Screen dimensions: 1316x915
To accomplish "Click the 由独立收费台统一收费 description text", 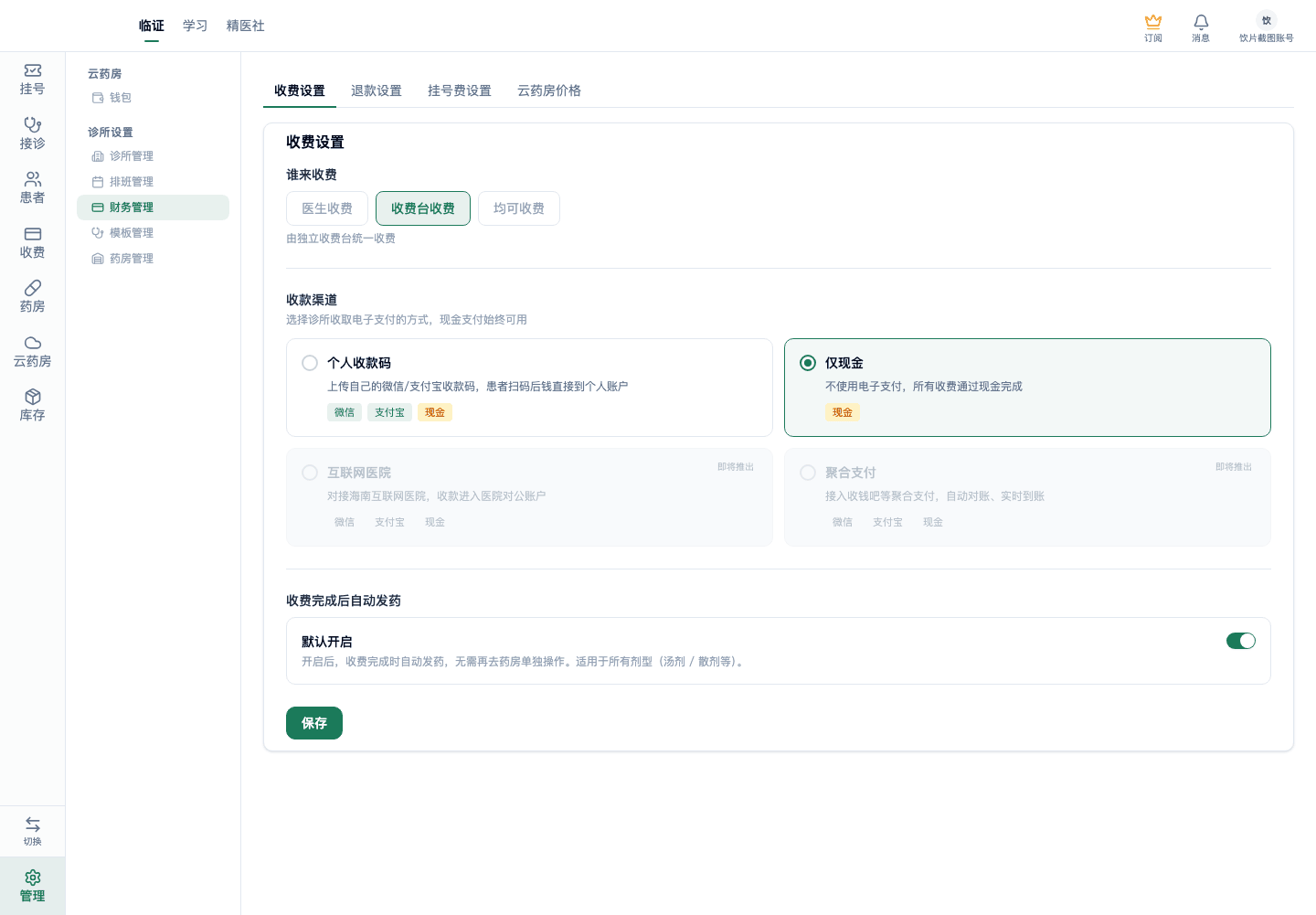I will point(341,239).
